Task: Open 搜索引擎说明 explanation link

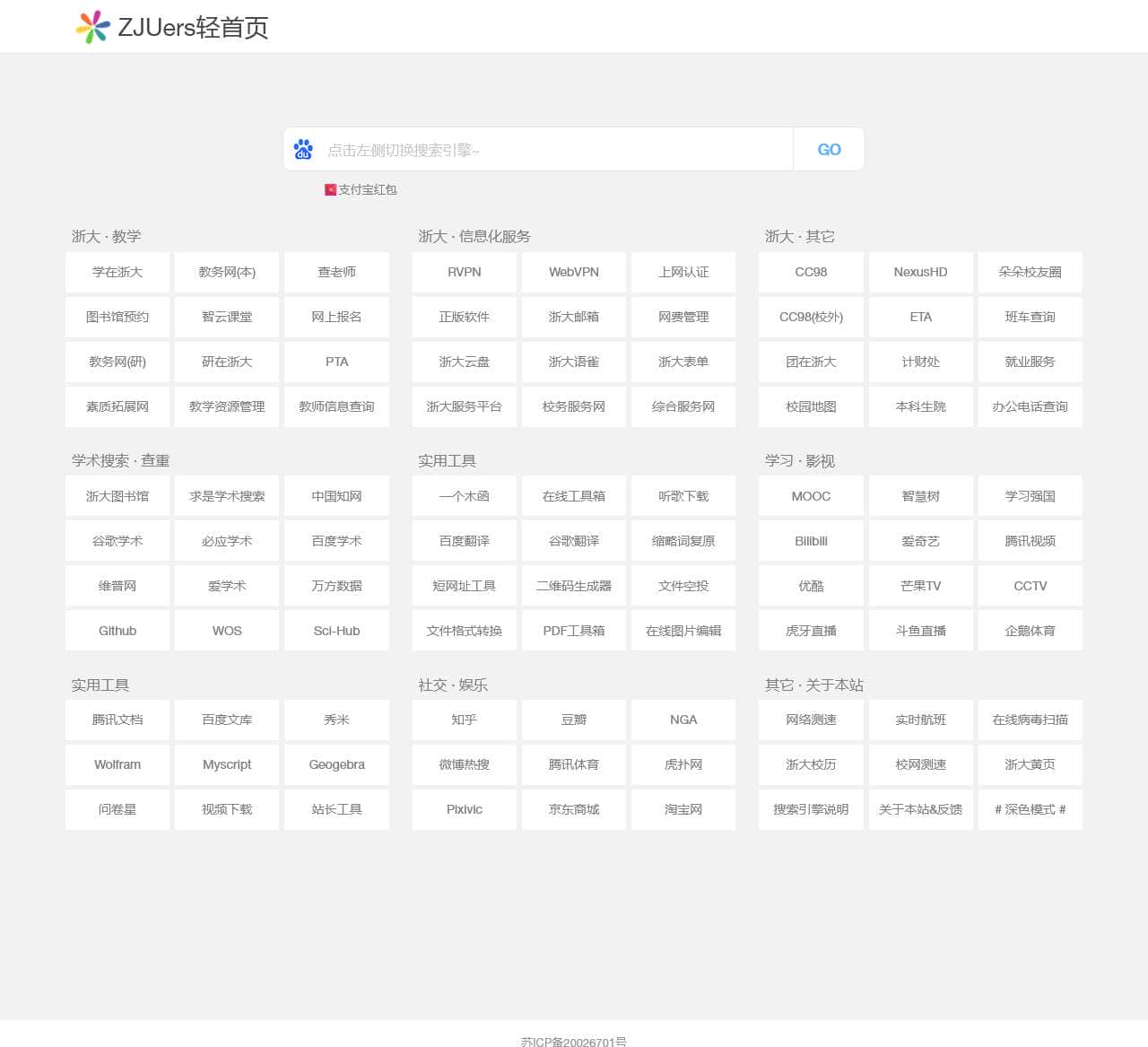Action: (810, 809)
